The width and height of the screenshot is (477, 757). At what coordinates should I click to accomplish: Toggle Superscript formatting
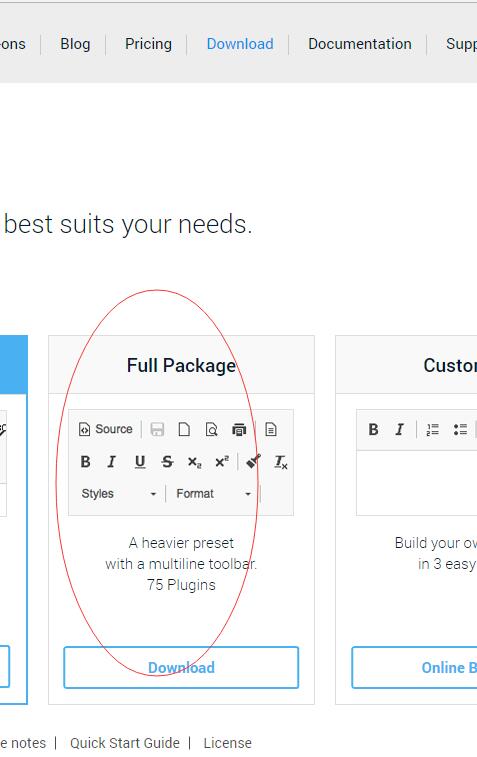222,462
